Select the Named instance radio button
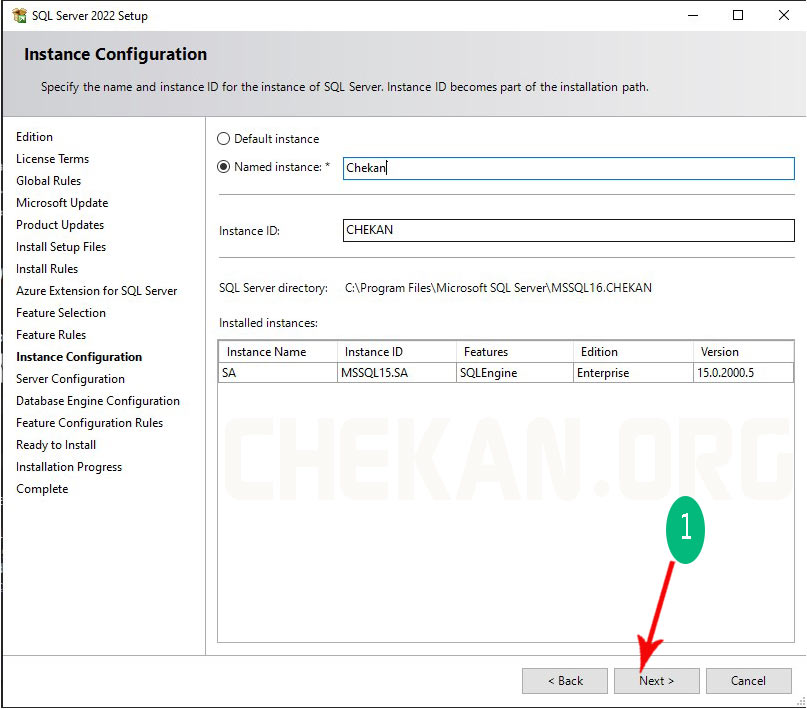This screenshot has width=807, height=709. pos(223,167)
